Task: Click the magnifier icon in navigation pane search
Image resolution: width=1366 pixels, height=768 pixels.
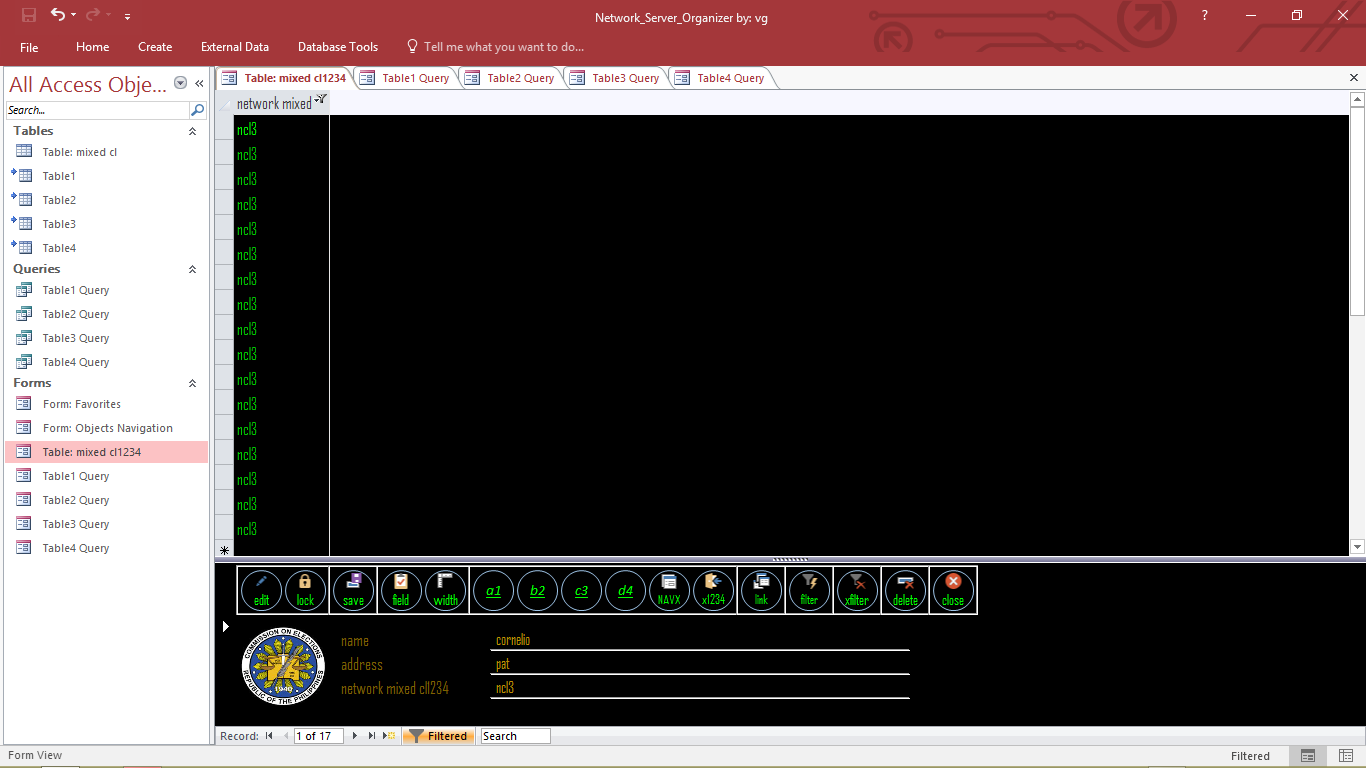Action: point(198,110)
